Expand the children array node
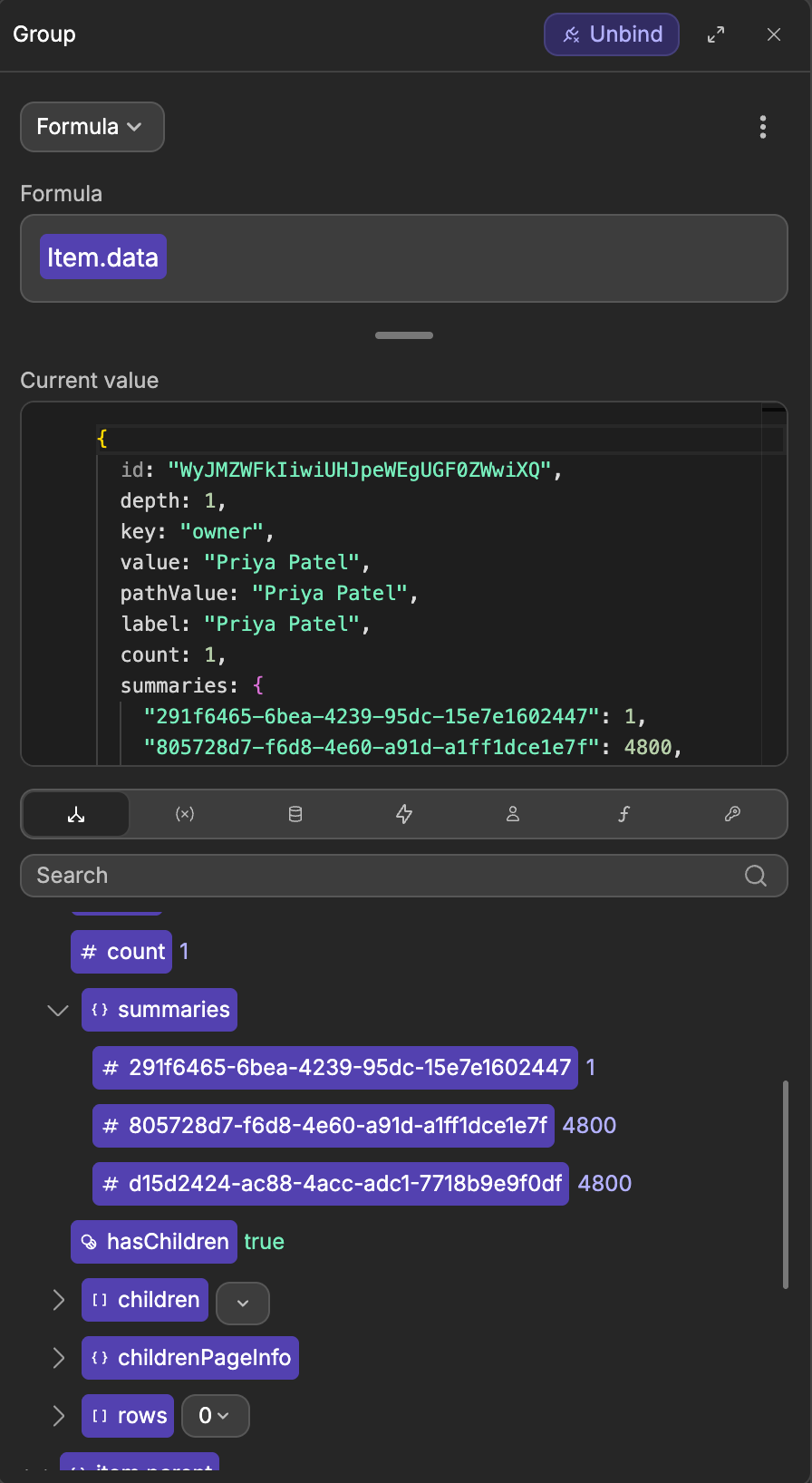 pos(59,1300)
